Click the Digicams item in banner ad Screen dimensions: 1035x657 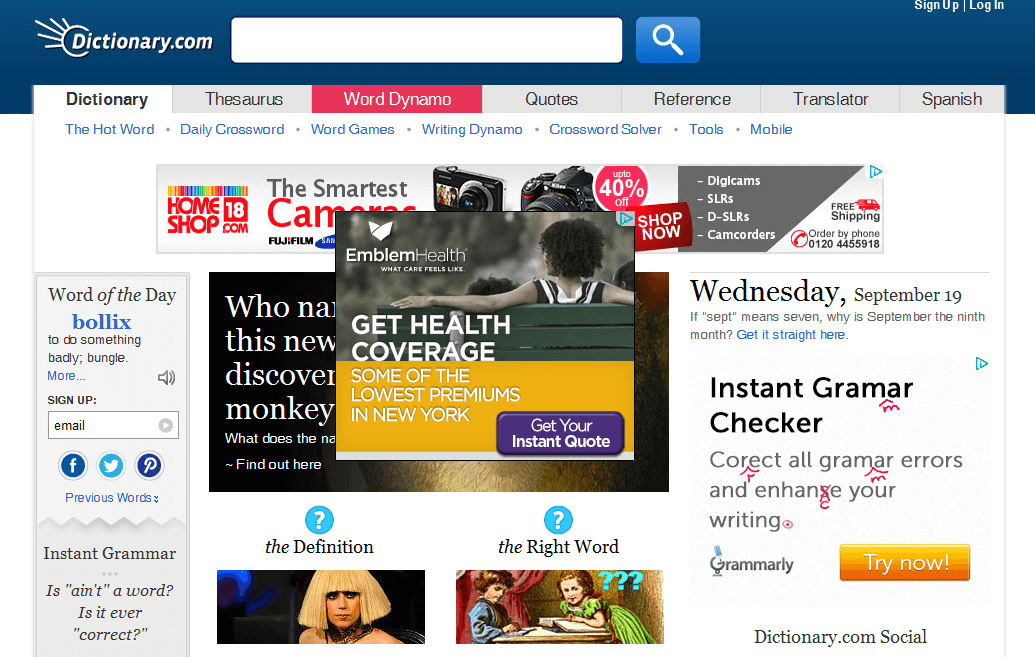click(x=729, y=181)
